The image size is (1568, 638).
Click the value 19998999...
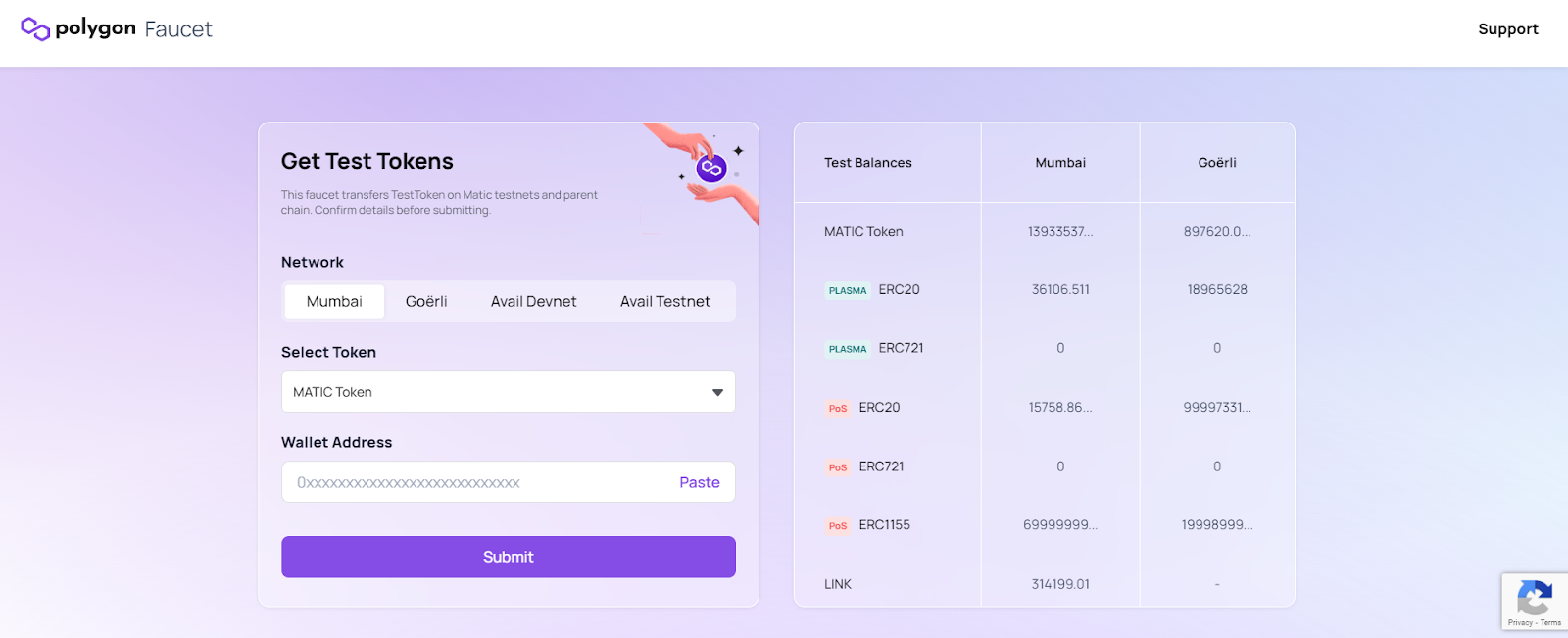click(1217, 525)
